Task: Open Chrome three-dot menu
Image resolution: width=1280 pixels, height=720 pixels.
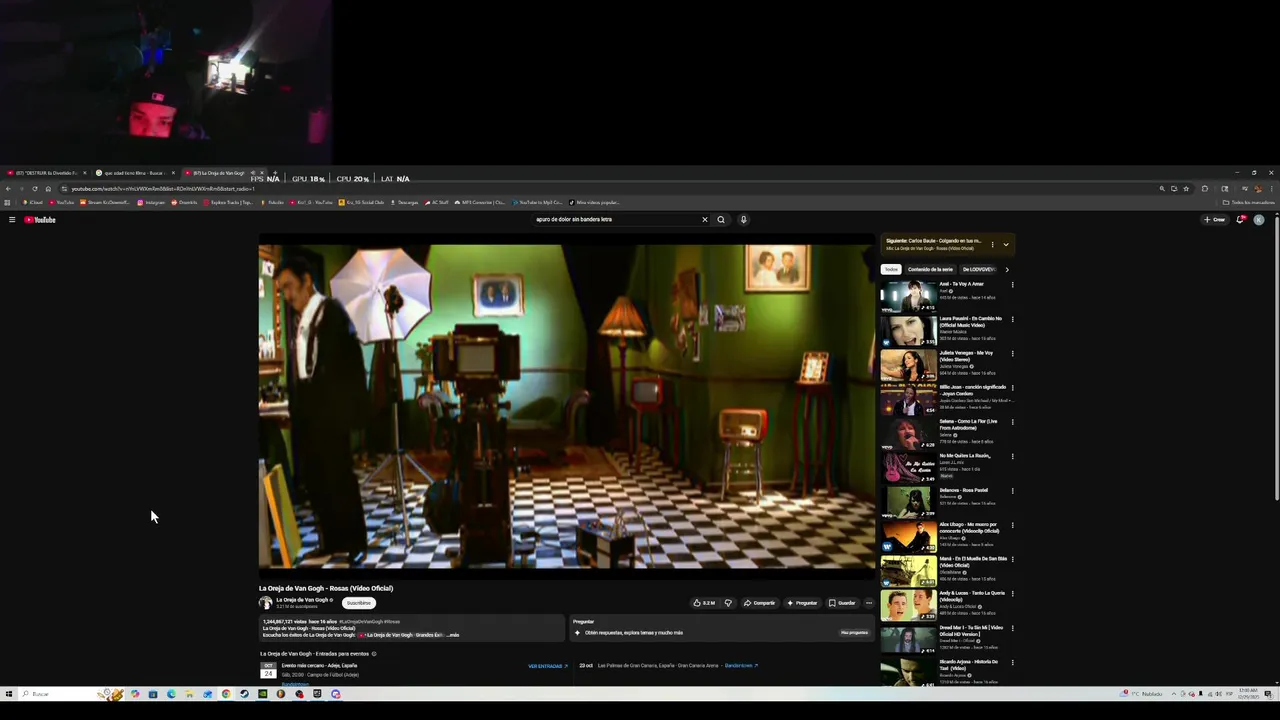Action: 1271,189
